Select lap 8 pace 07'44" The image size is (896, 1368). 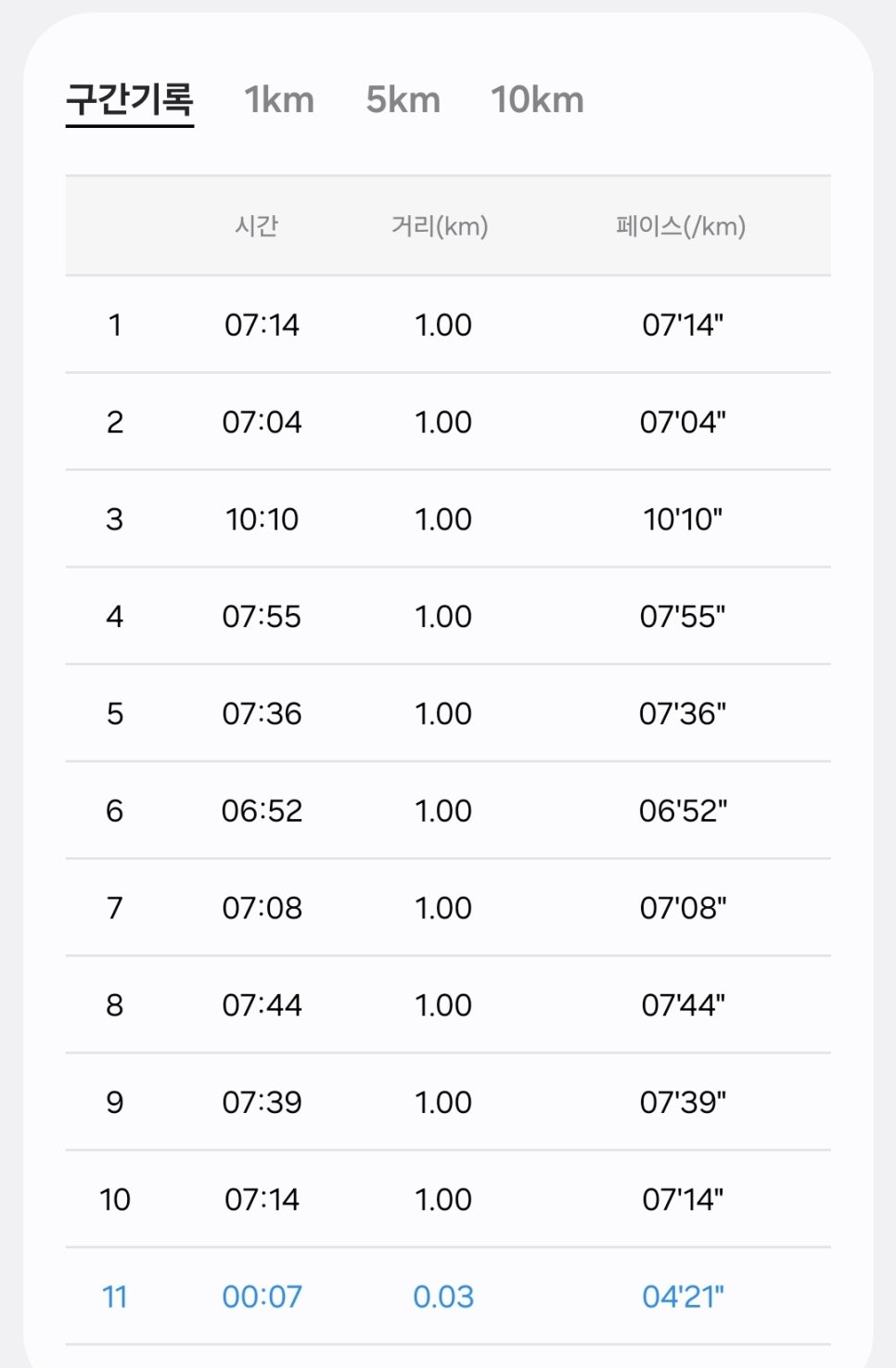tap(683, 1005)
